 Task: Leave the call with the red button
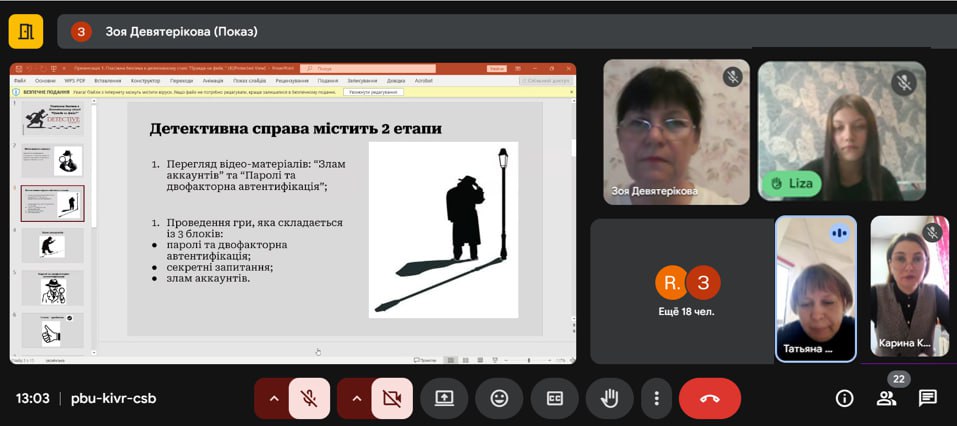tap(709, 398)
